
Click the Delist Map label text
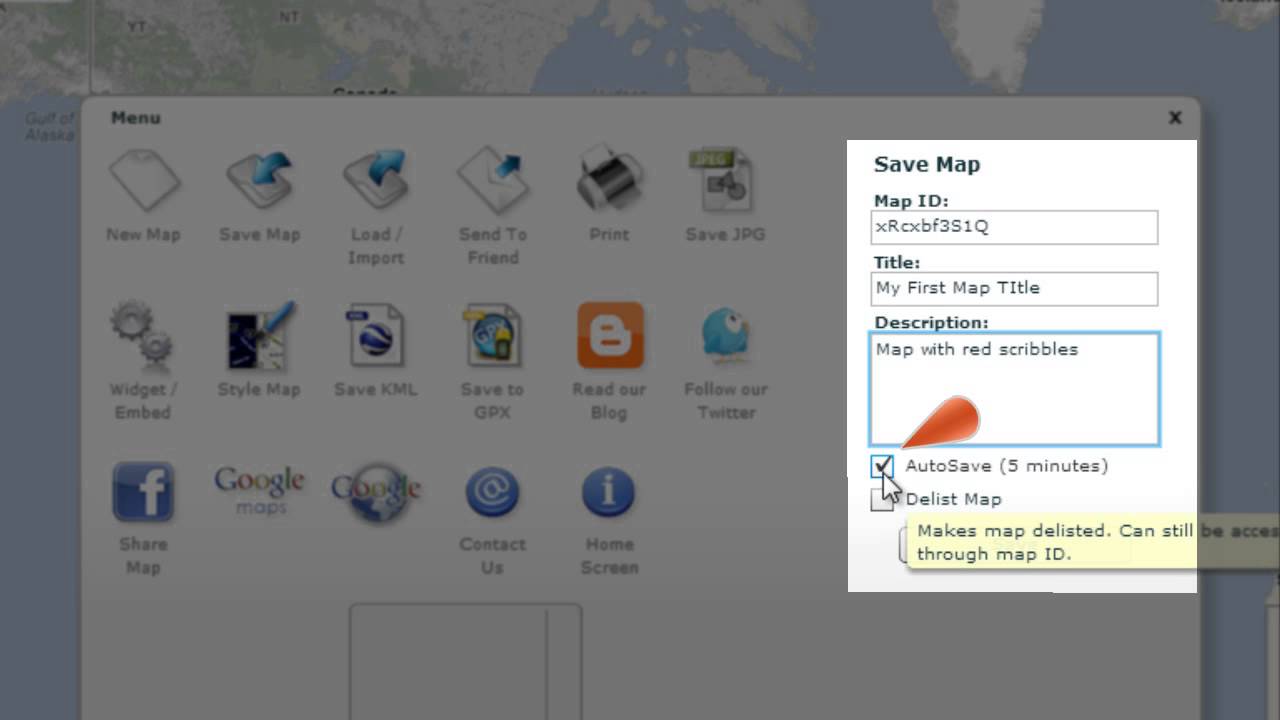pyautogui.click(x=953, y=499)
